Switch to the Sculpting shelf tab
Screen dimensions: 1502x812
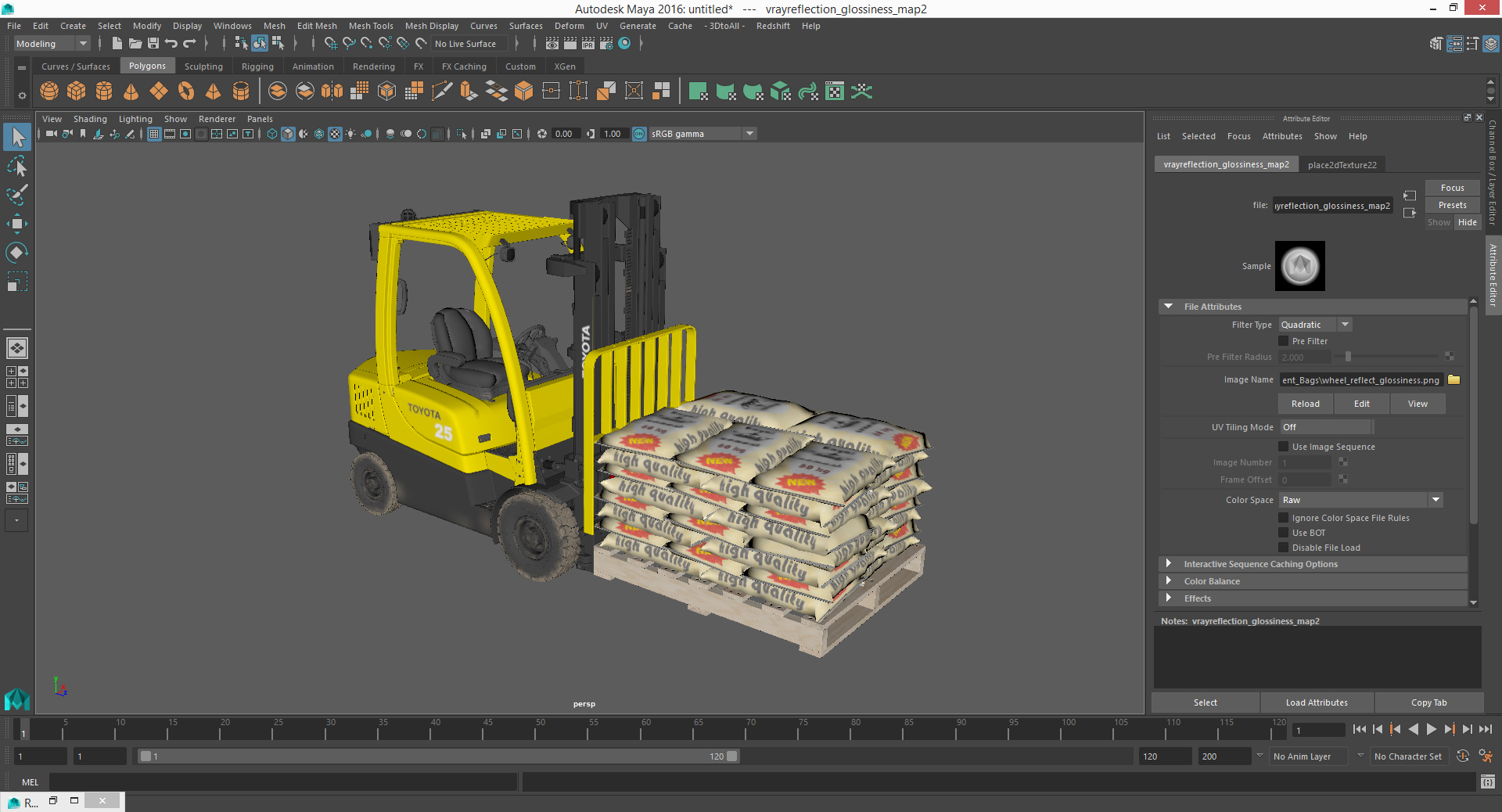point(203,66)
